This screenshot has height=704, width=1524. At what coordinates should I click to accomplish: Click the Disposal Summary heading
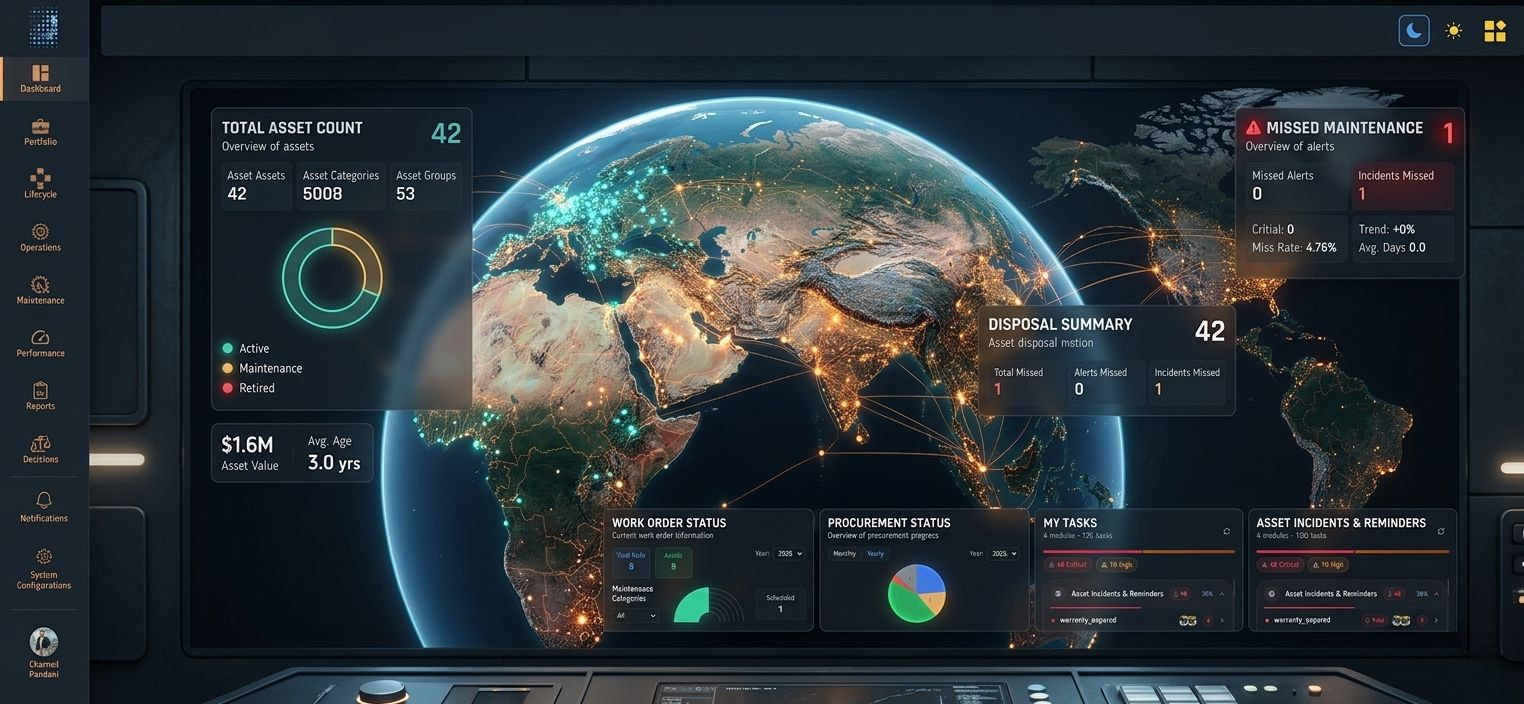(1060, 324)
